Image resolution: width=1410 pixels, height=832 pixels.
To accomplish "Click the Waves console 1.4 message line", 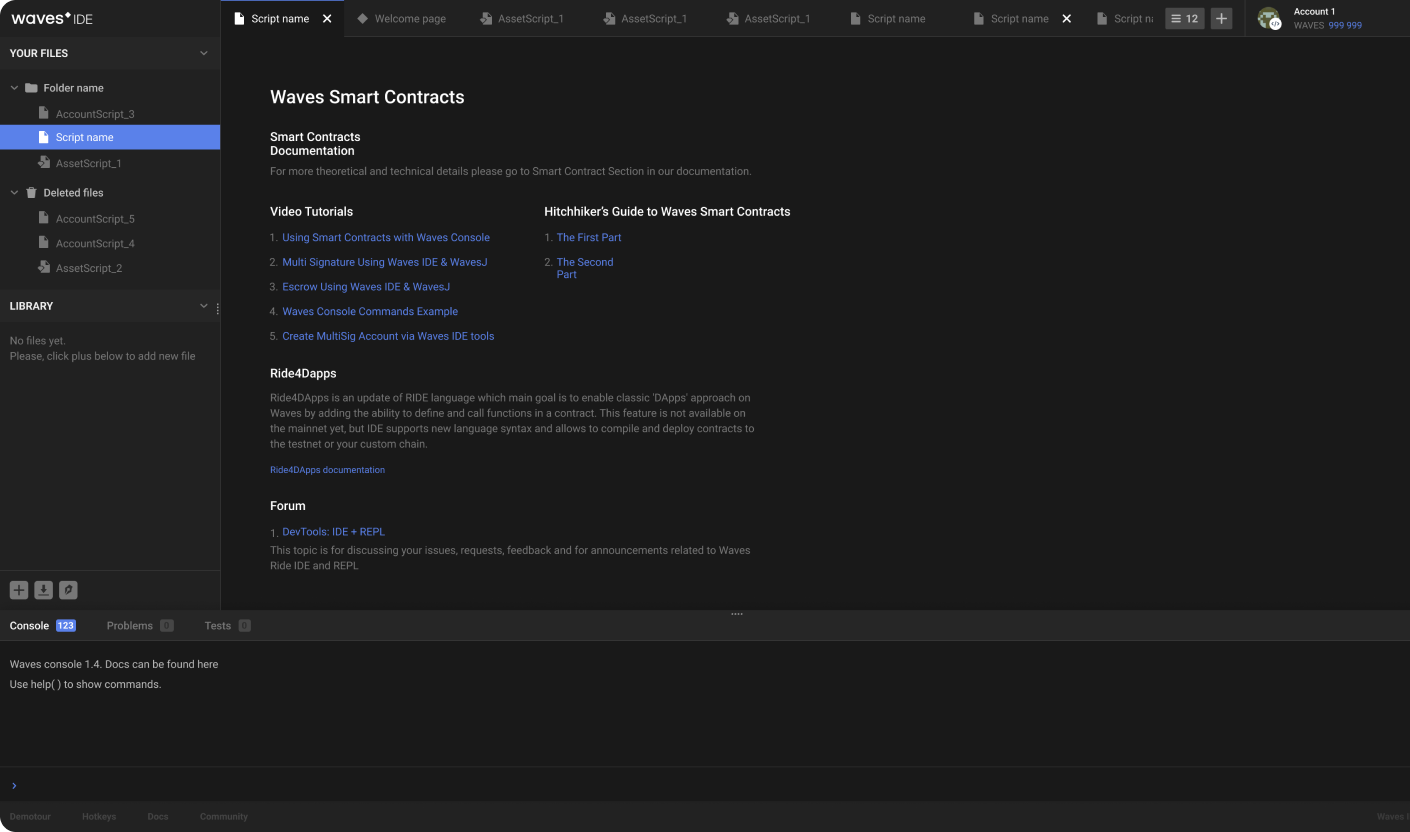I will point(114,664).
